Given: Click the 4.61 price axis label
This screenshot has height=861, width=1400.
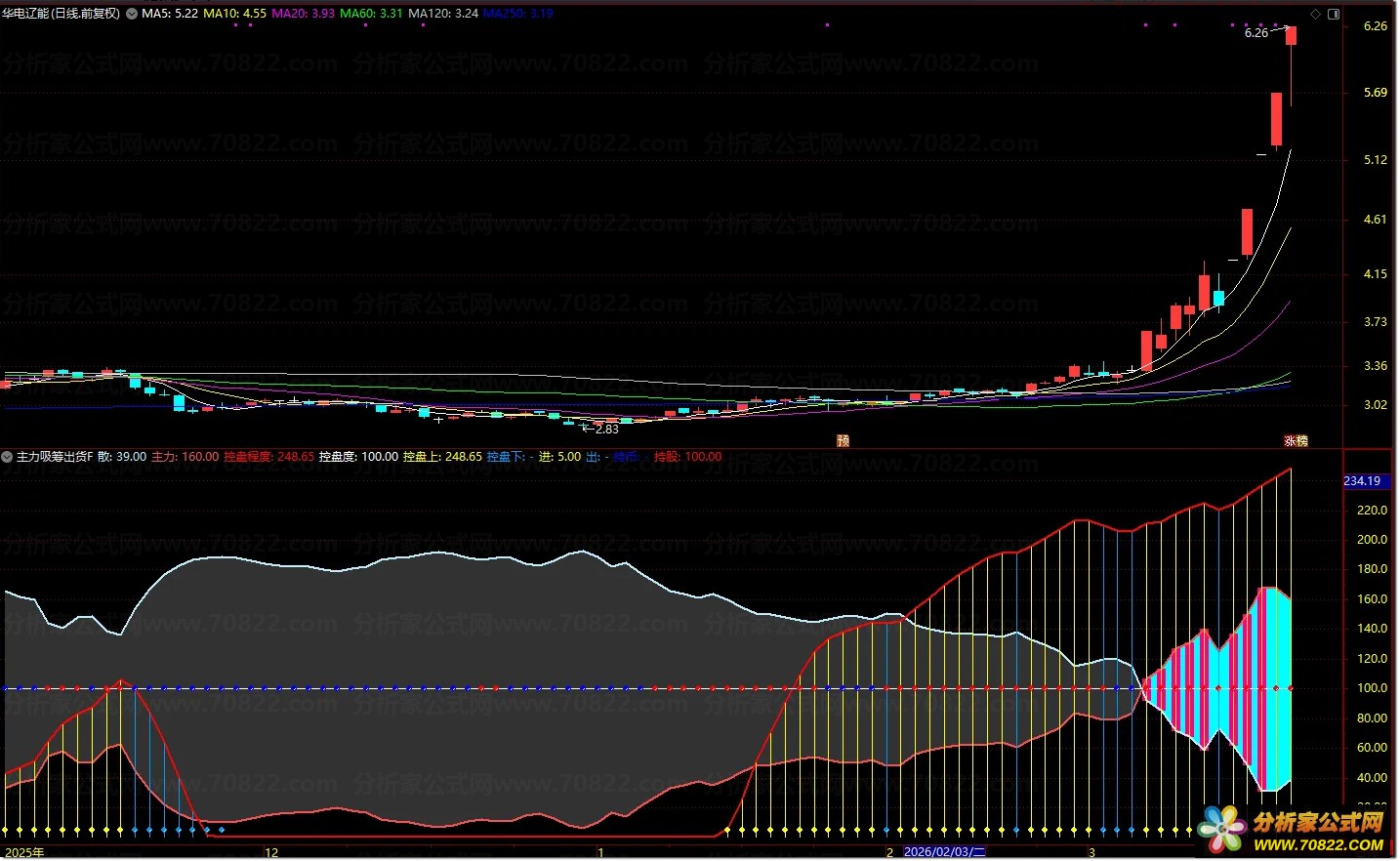Looking at the screenshot, I should tap(1376, 220).
